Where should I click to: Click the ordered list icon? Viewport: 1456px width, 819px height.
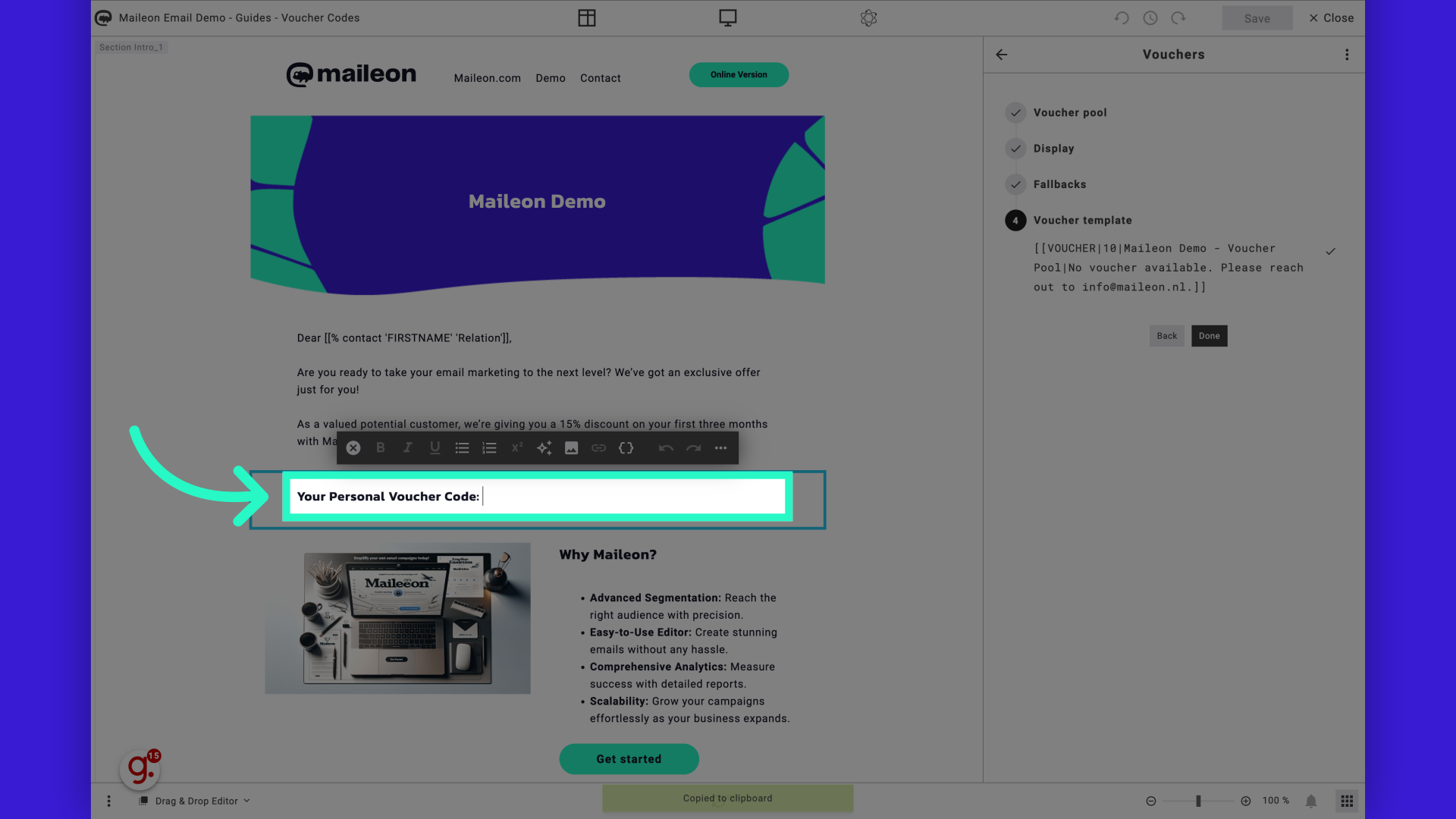(489, 447)
